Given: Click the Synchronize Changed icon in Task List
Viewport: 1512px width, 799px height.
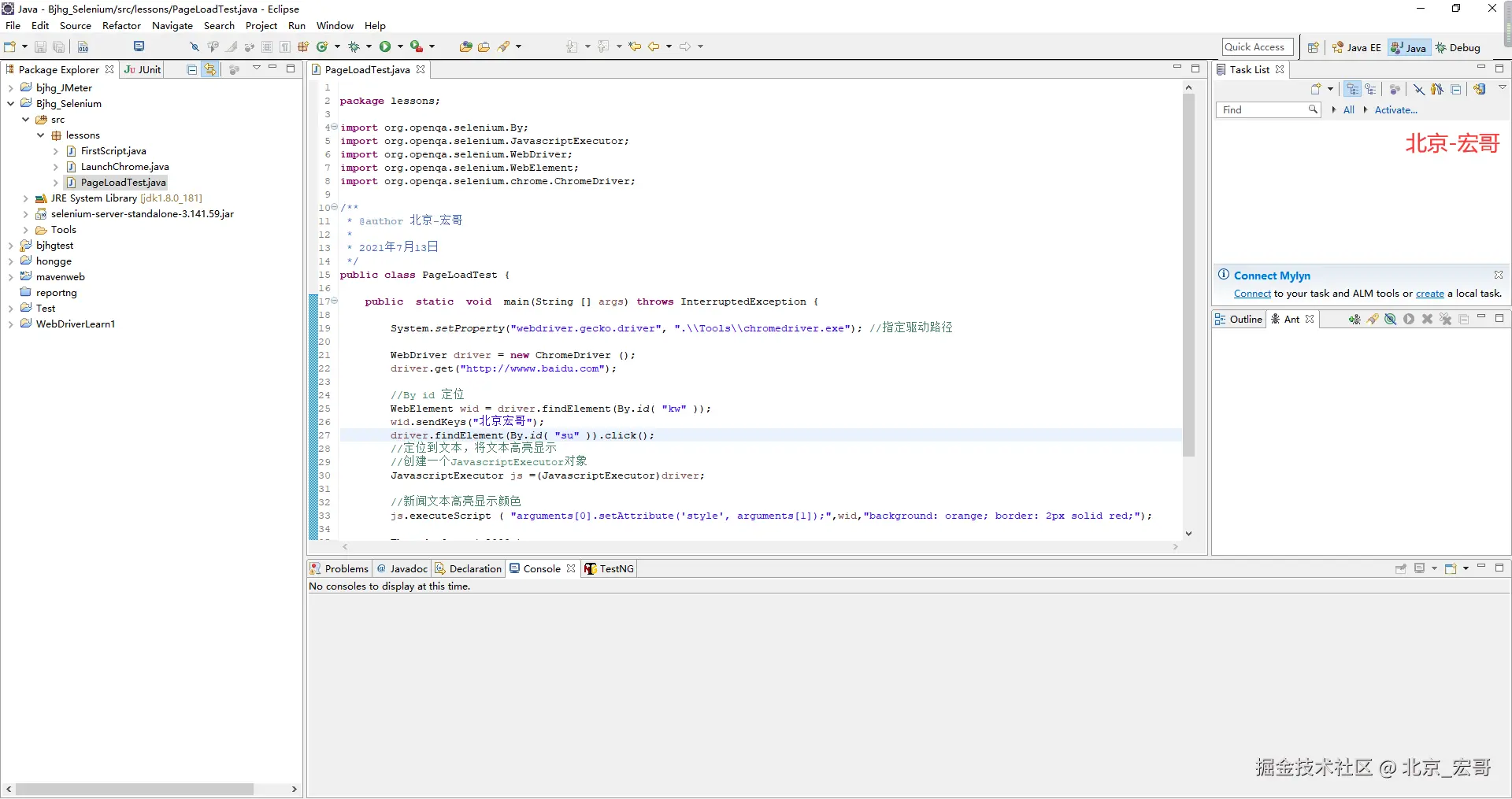Looking at the screenshot, I should (1480, 90).
